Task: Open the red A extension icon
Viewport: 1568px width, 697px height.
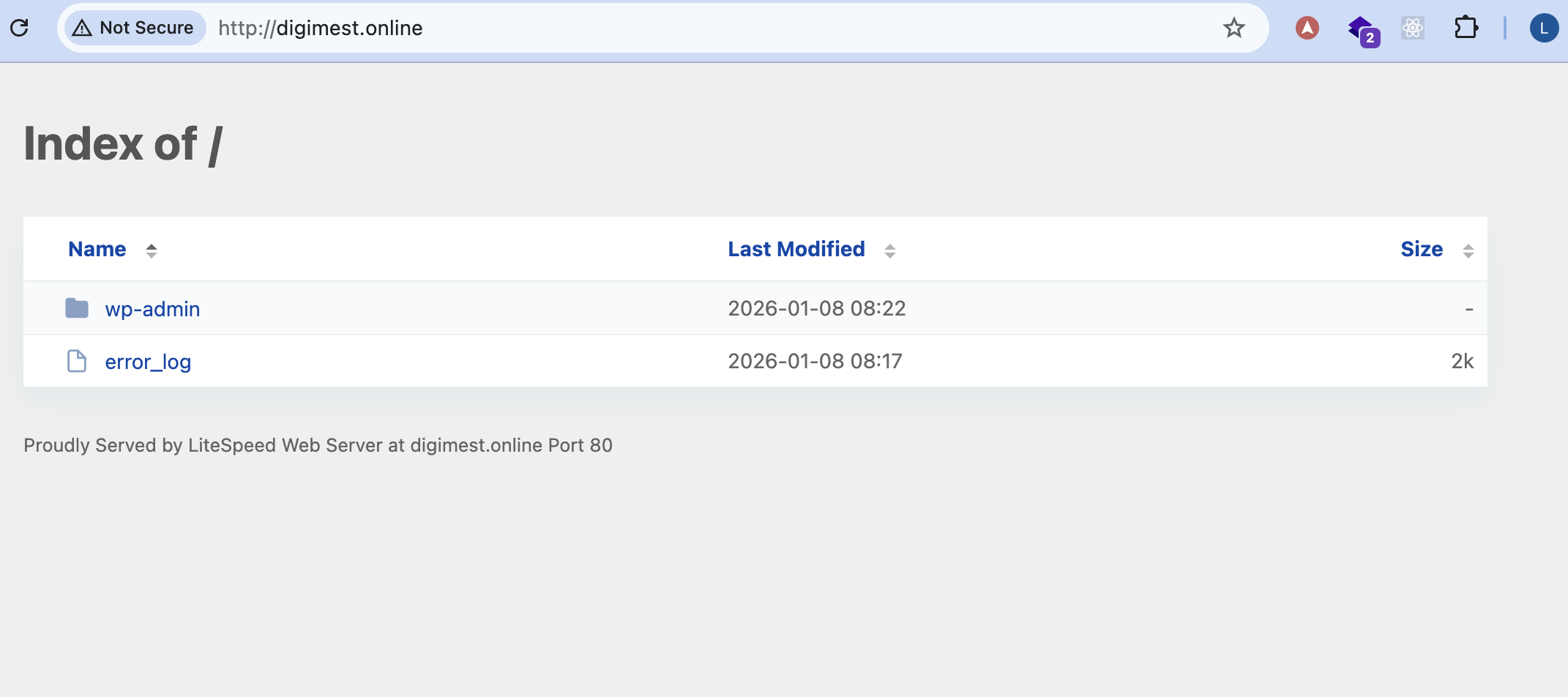Action: pyautogui.click(x=1307, y=28)
